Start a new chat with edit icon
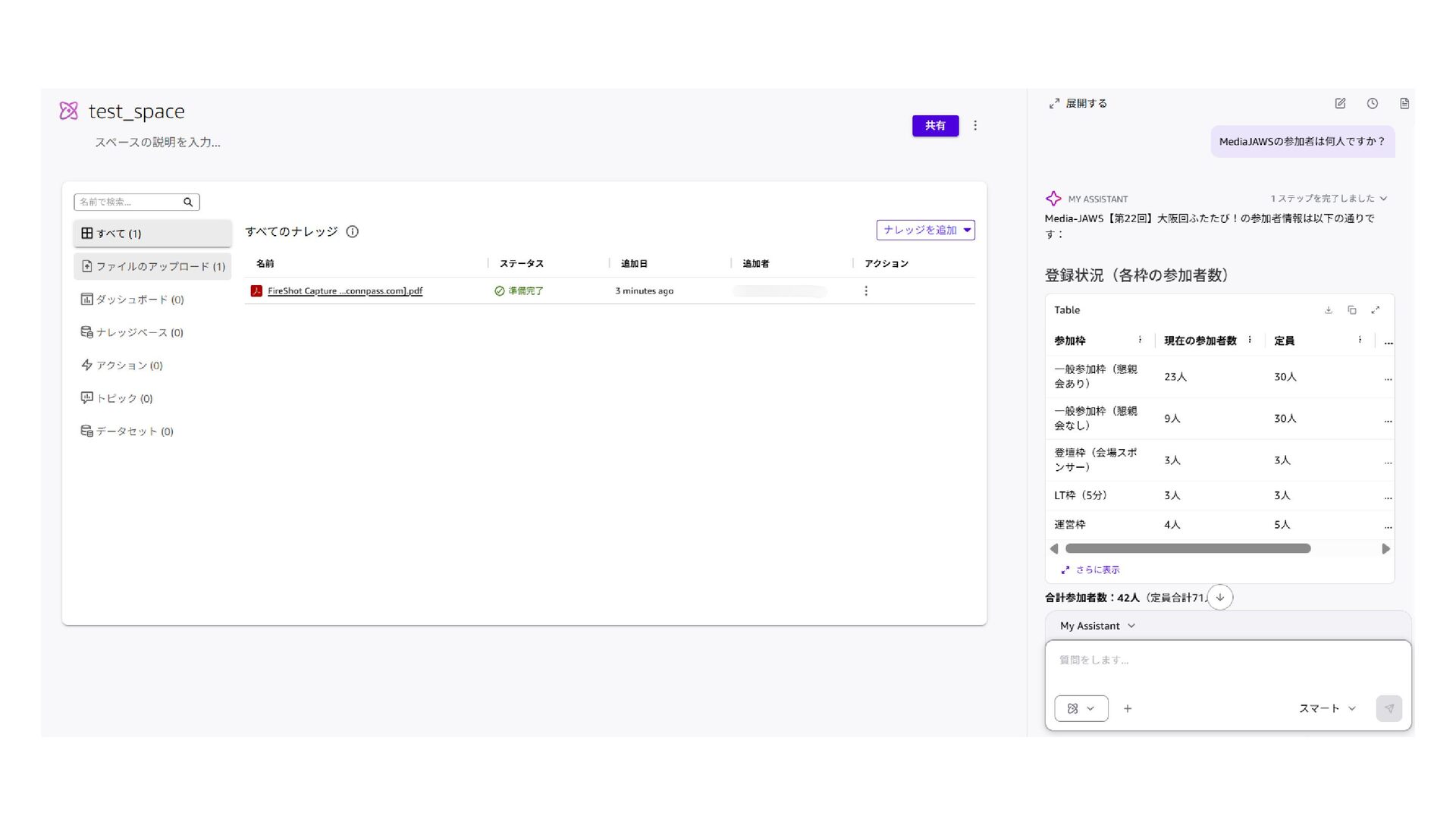The height and width of the screenshot is (819, 1456). pyautogui.click(x=1340, y=104)
